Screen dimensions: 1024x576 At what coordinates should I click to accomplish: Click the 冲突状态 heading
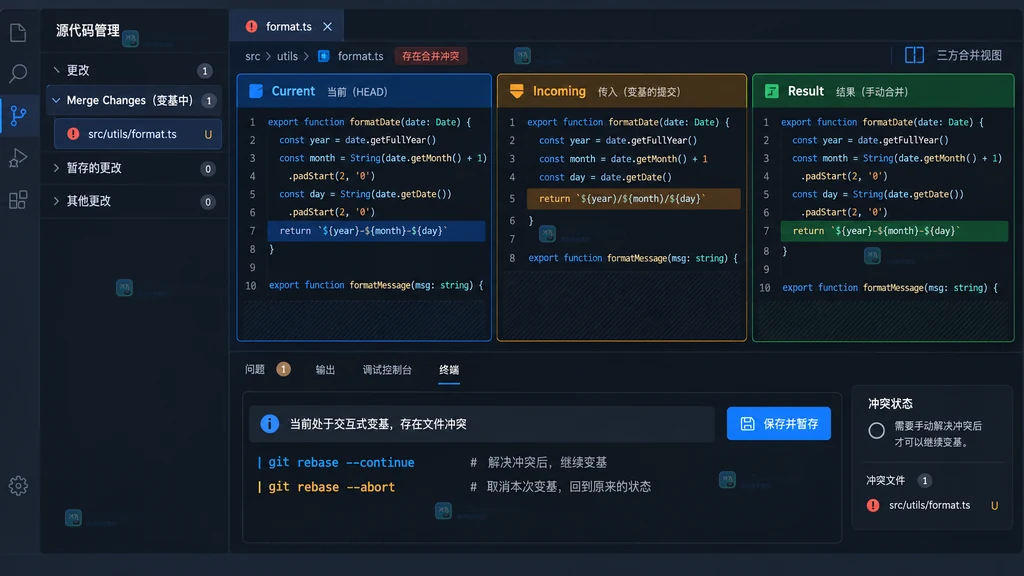click(x=890, y=404)
